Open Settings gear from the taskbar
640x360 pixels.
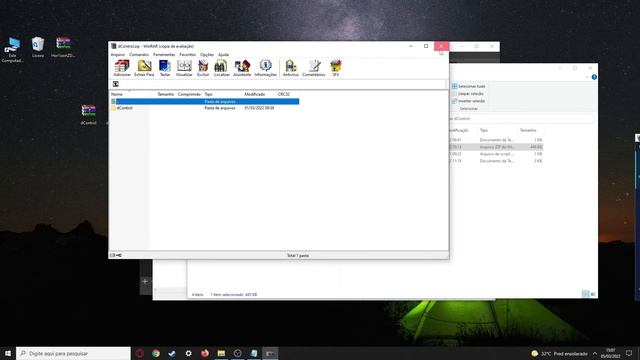pos(188,353)
